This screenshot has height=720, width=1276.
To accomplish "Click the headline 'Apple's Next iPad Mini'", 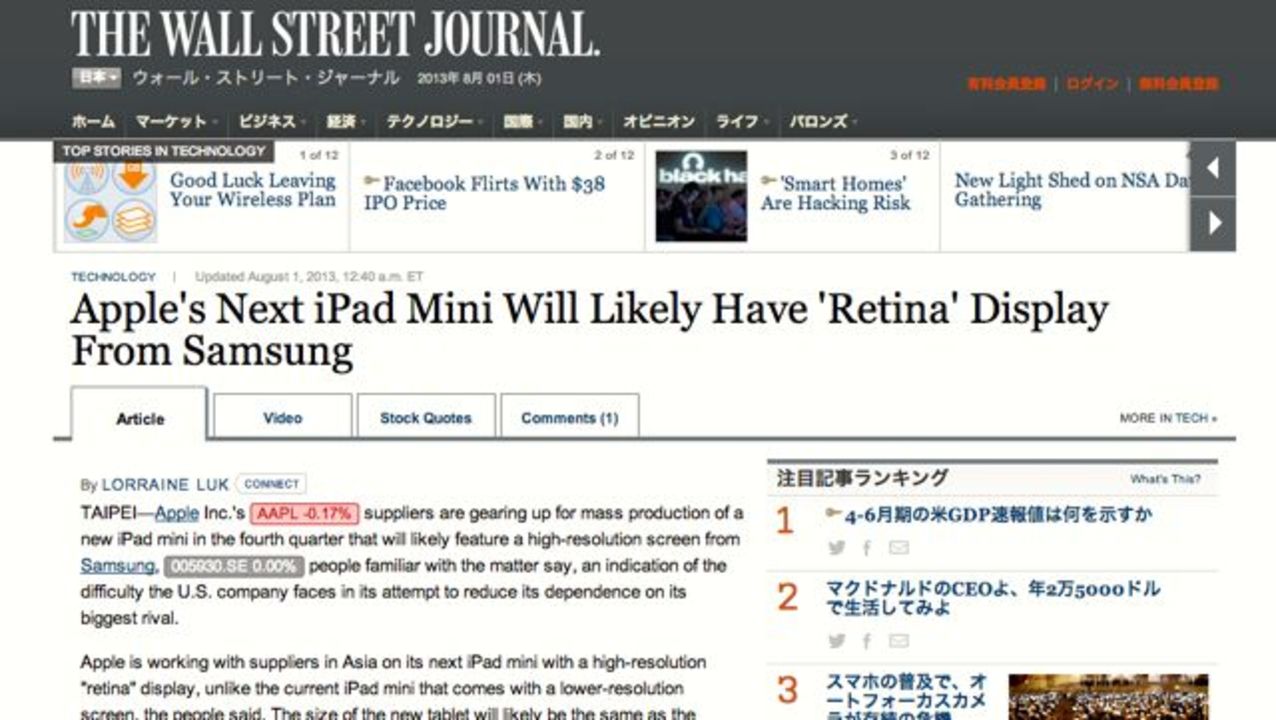I will point(589,330).
